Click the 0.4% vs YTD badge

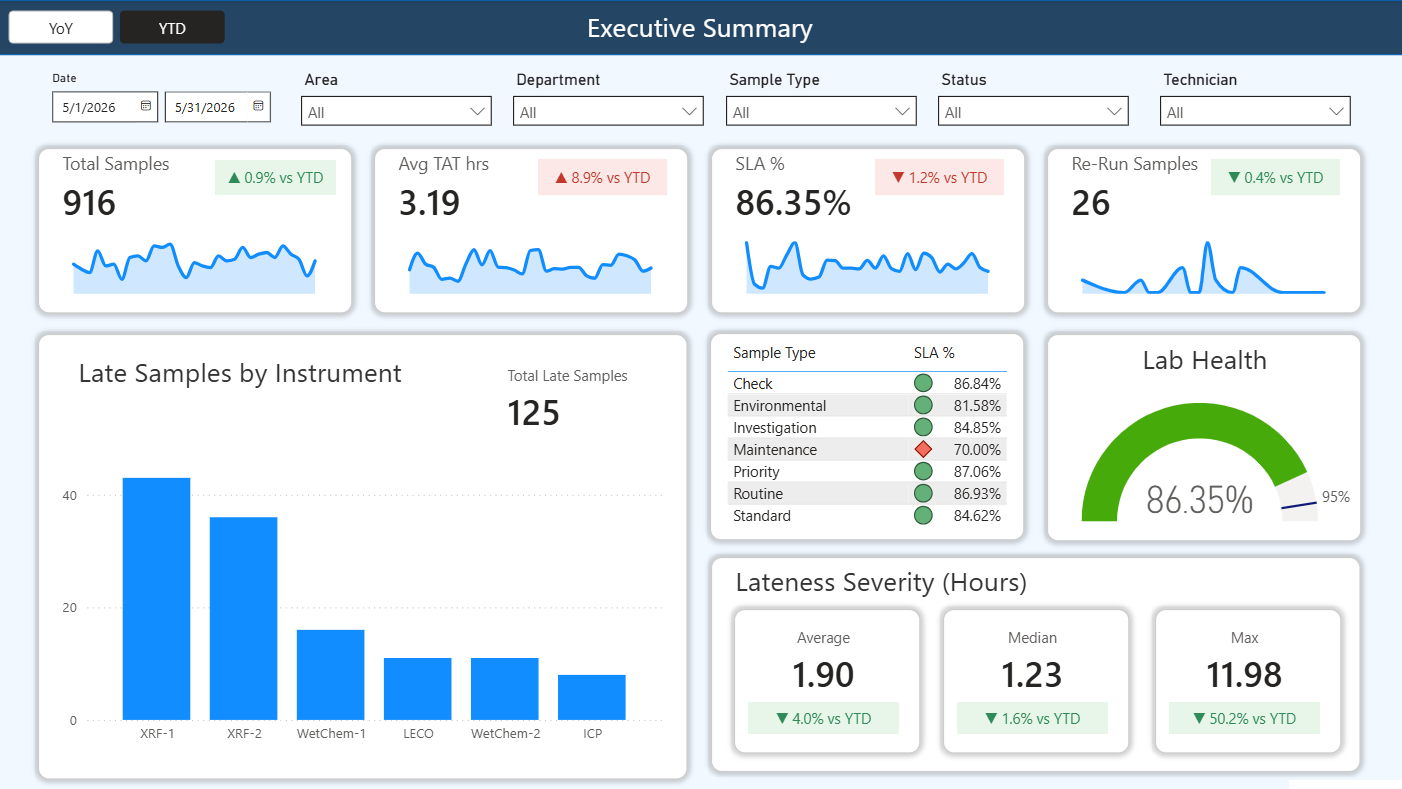(x=1275, y=178)
